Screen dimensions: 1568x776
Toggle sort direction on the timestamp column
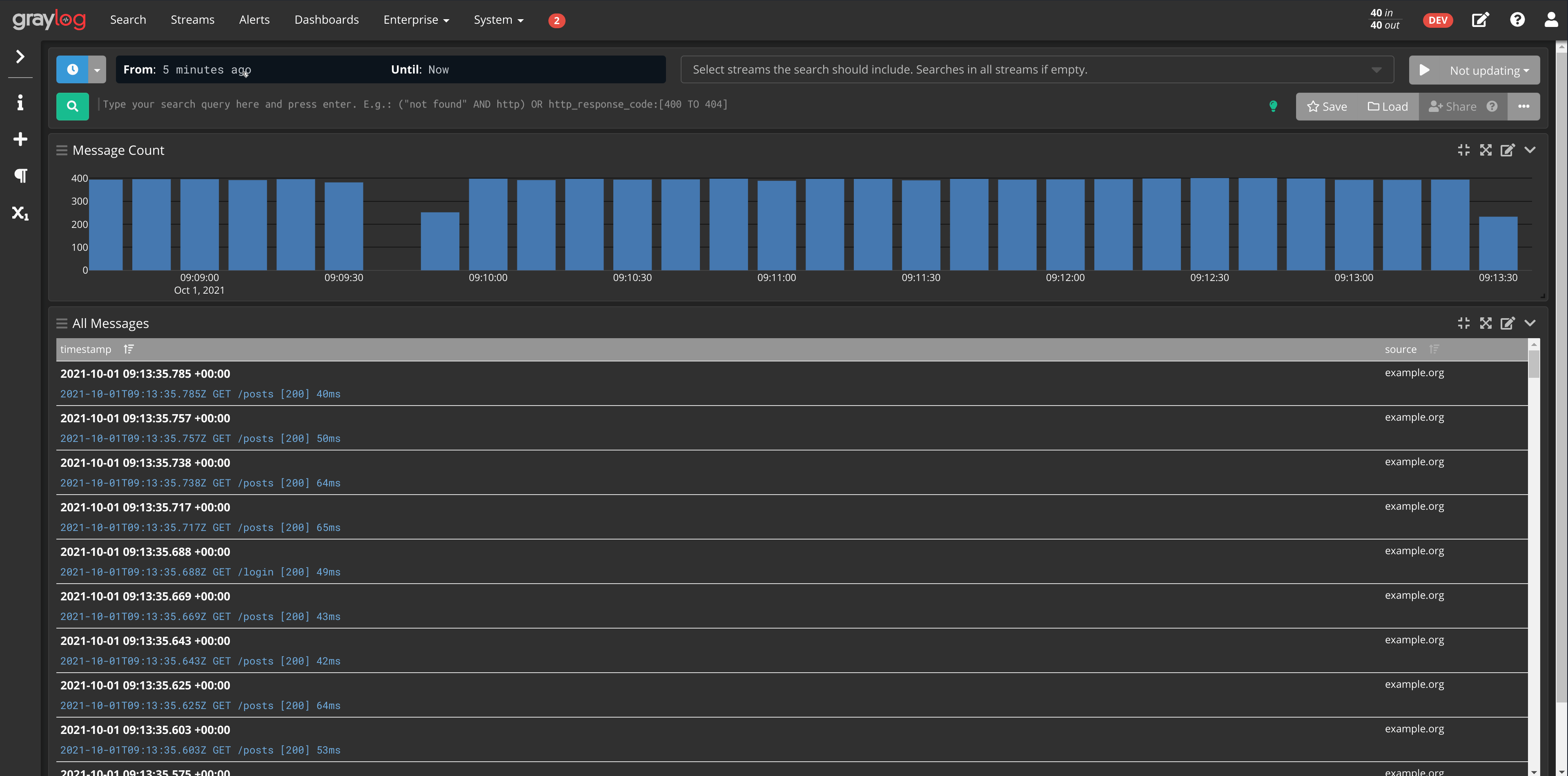pos(129,349)
